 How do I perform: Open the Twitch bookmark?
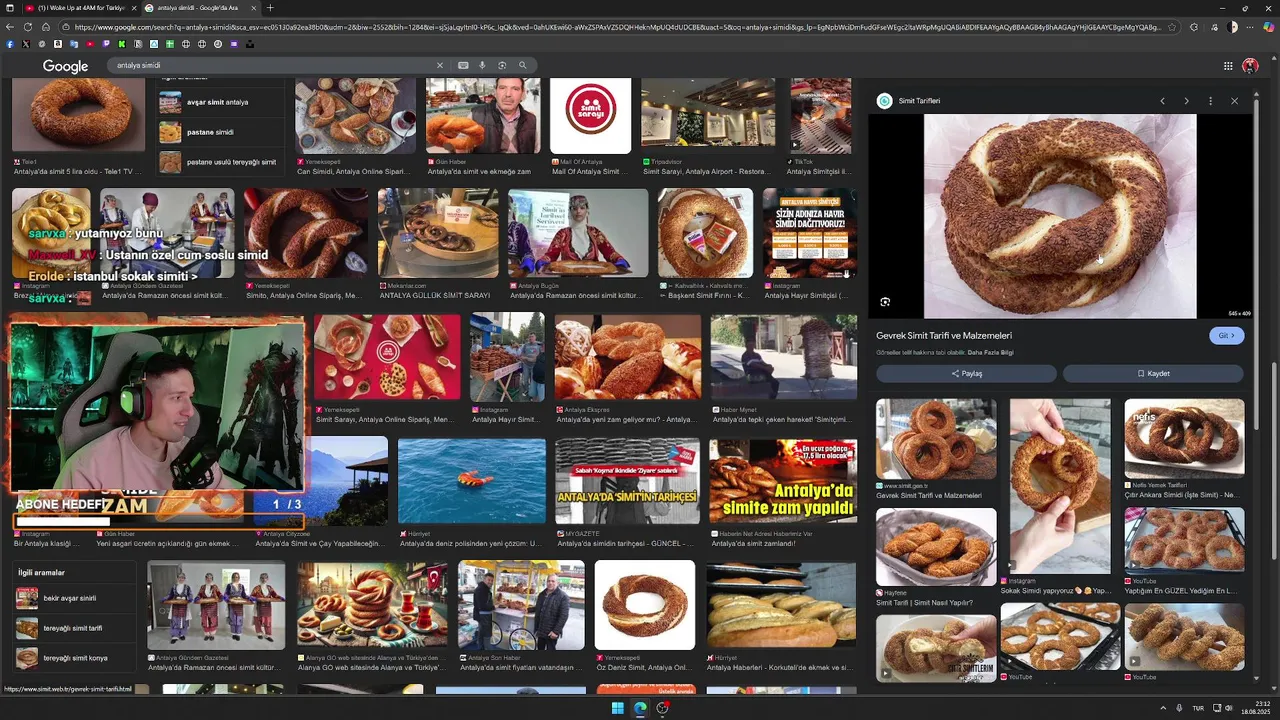click(x=106, y=44)
